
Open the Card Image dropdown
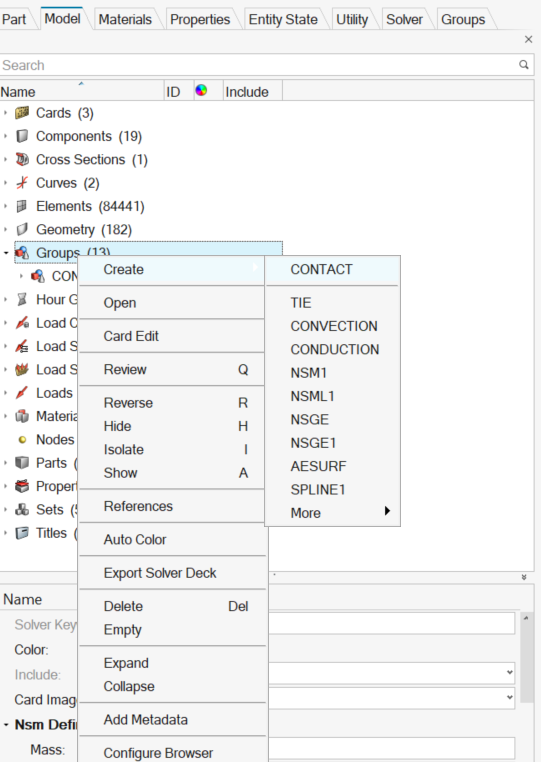509,697
